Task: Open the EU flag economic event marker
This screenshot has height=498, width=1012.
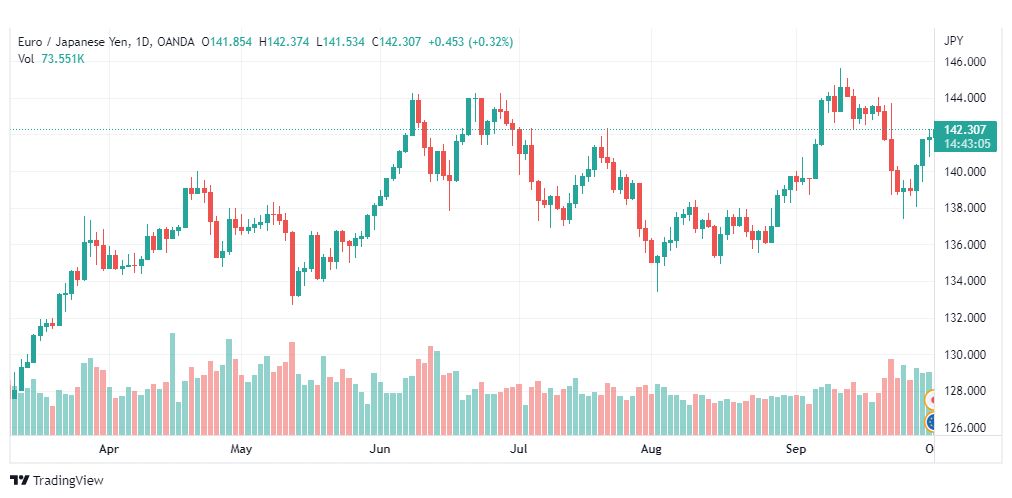Action: (x=930, y=423)
